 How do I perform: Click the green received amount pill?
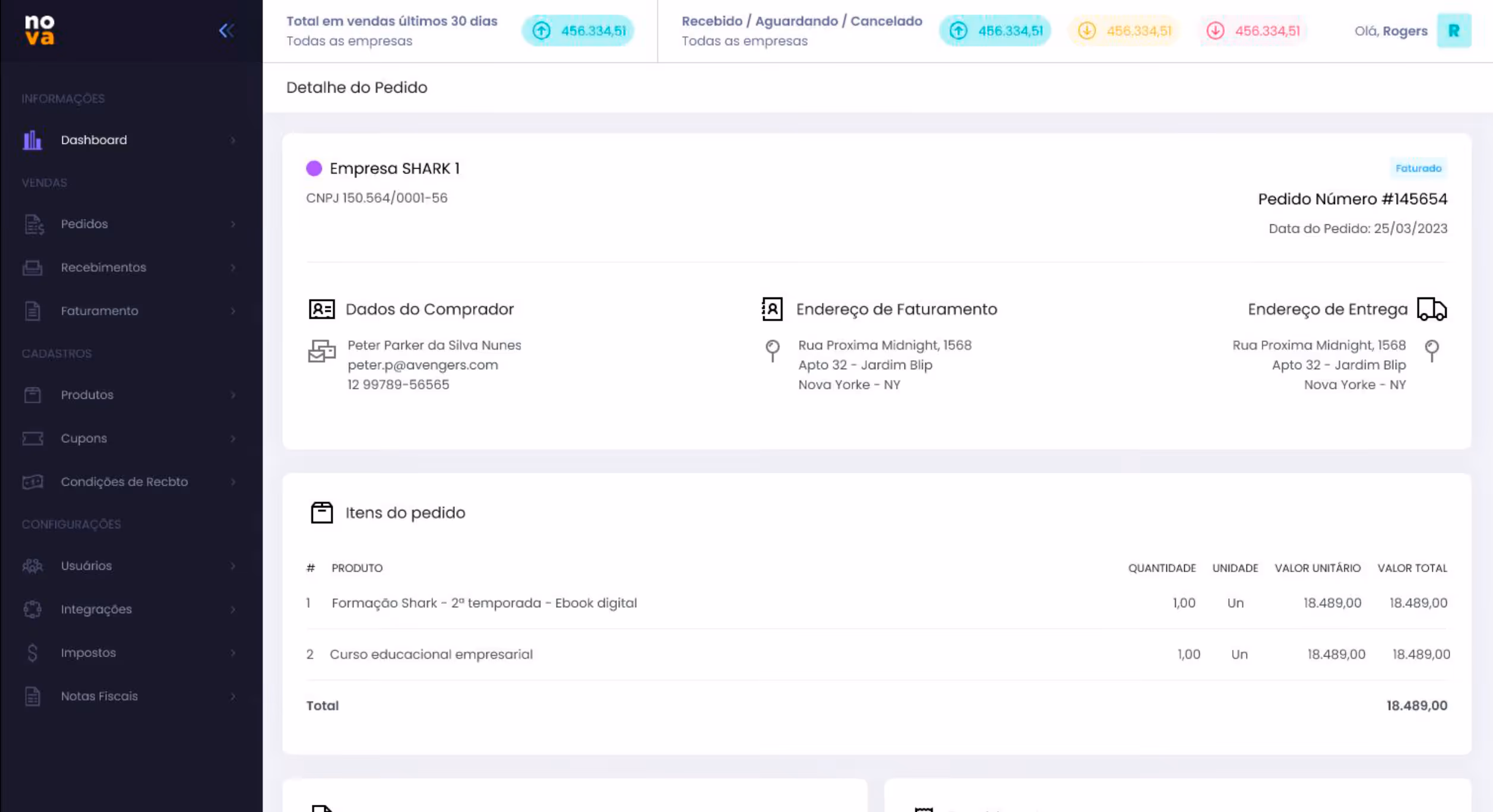995,31
